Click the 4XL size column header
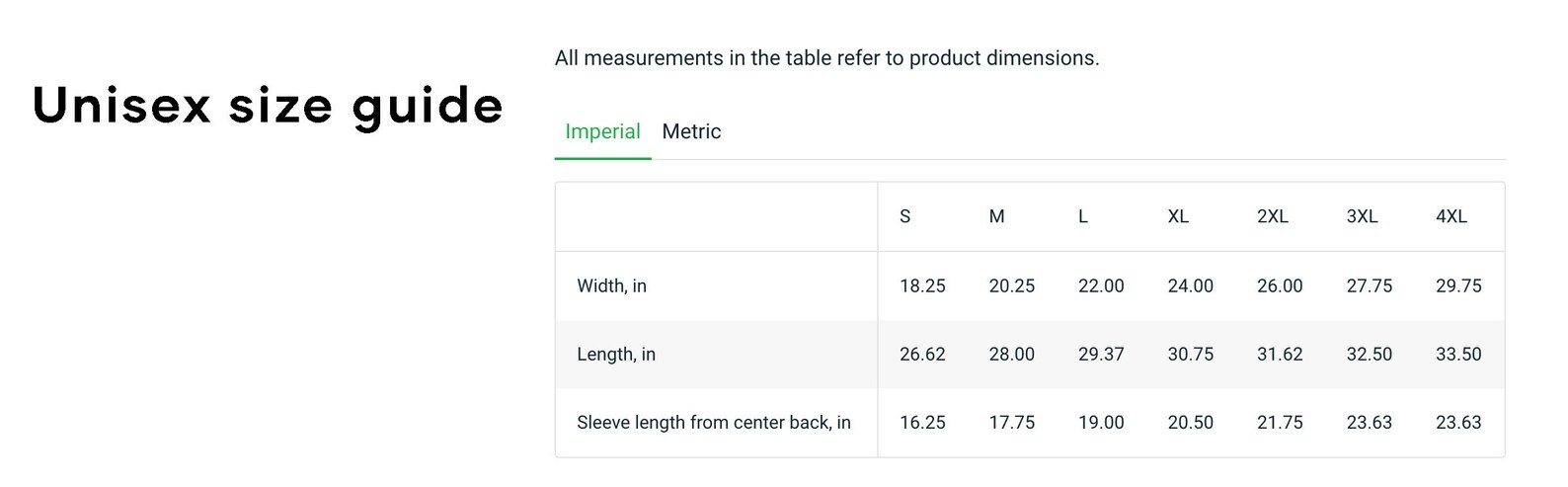The width and height of the screenshot is (1568, 487). (1451, 216)
